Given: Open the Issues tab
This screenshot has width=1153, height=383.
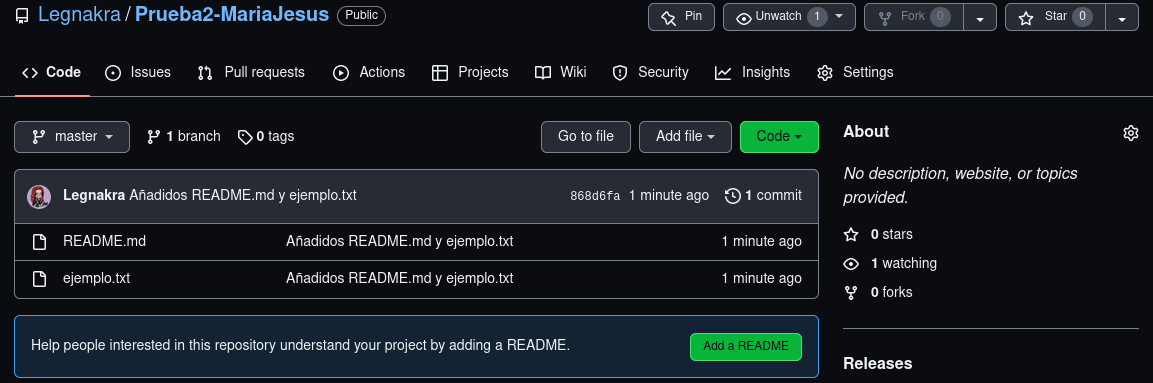Looking at the screenshot, I should tap(138, 72).
